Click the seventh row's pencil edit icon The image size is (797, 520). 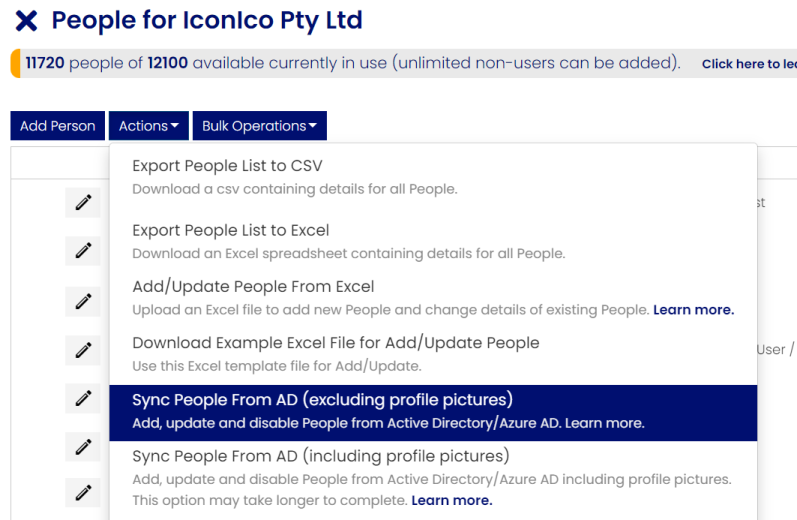(x=83, y=493)
